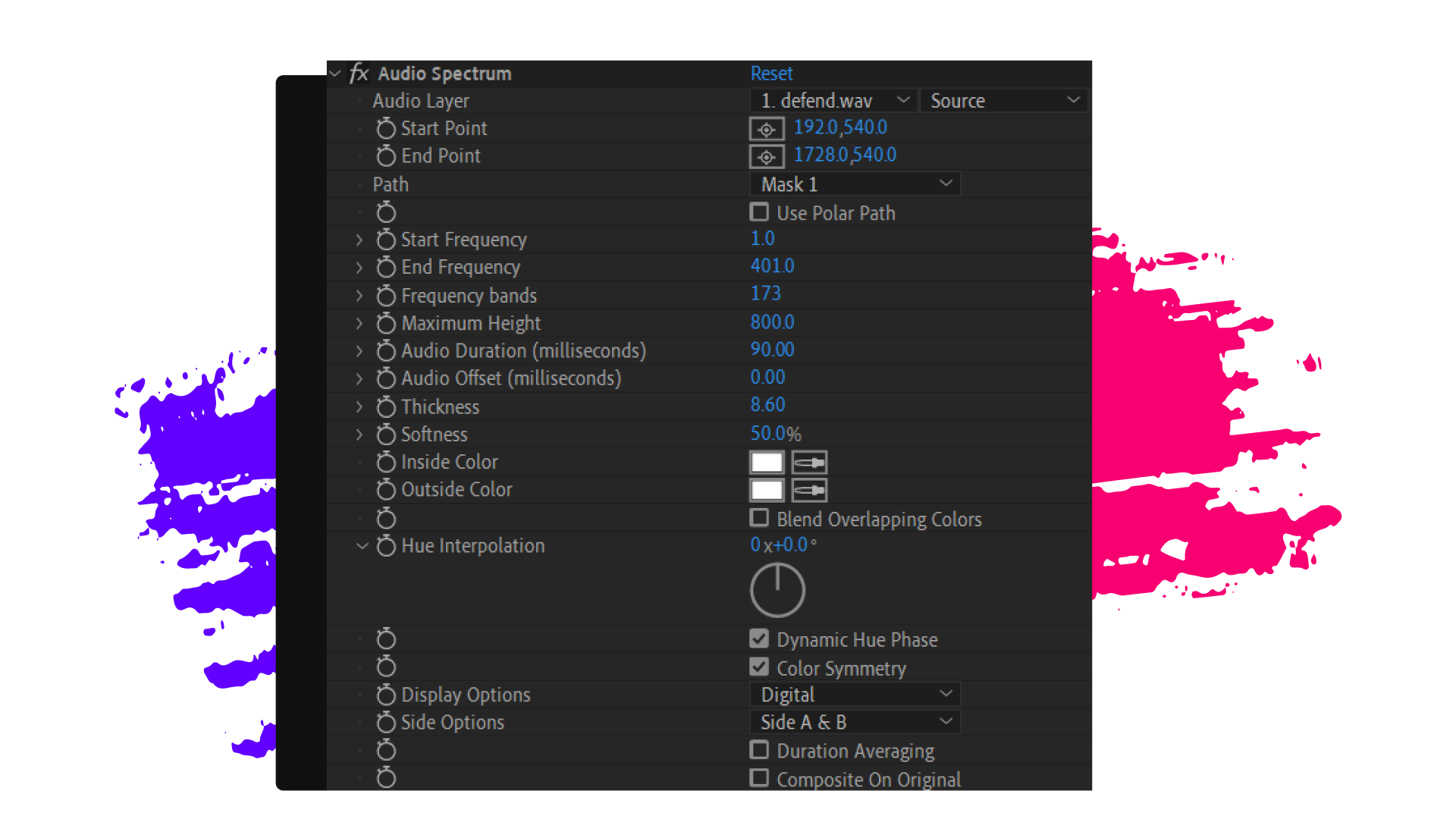
Task: Open the Path Mask 1 dropdown
Action: click(855, 184)
